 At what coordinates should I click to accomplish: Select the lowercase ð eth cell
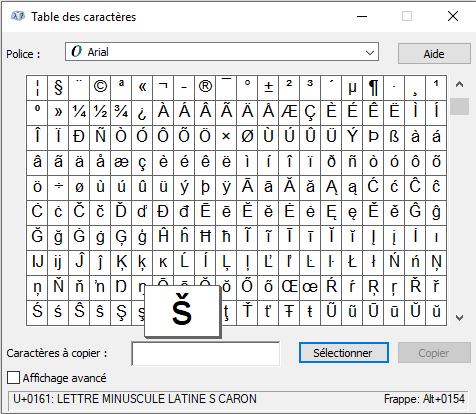(331, 163)
